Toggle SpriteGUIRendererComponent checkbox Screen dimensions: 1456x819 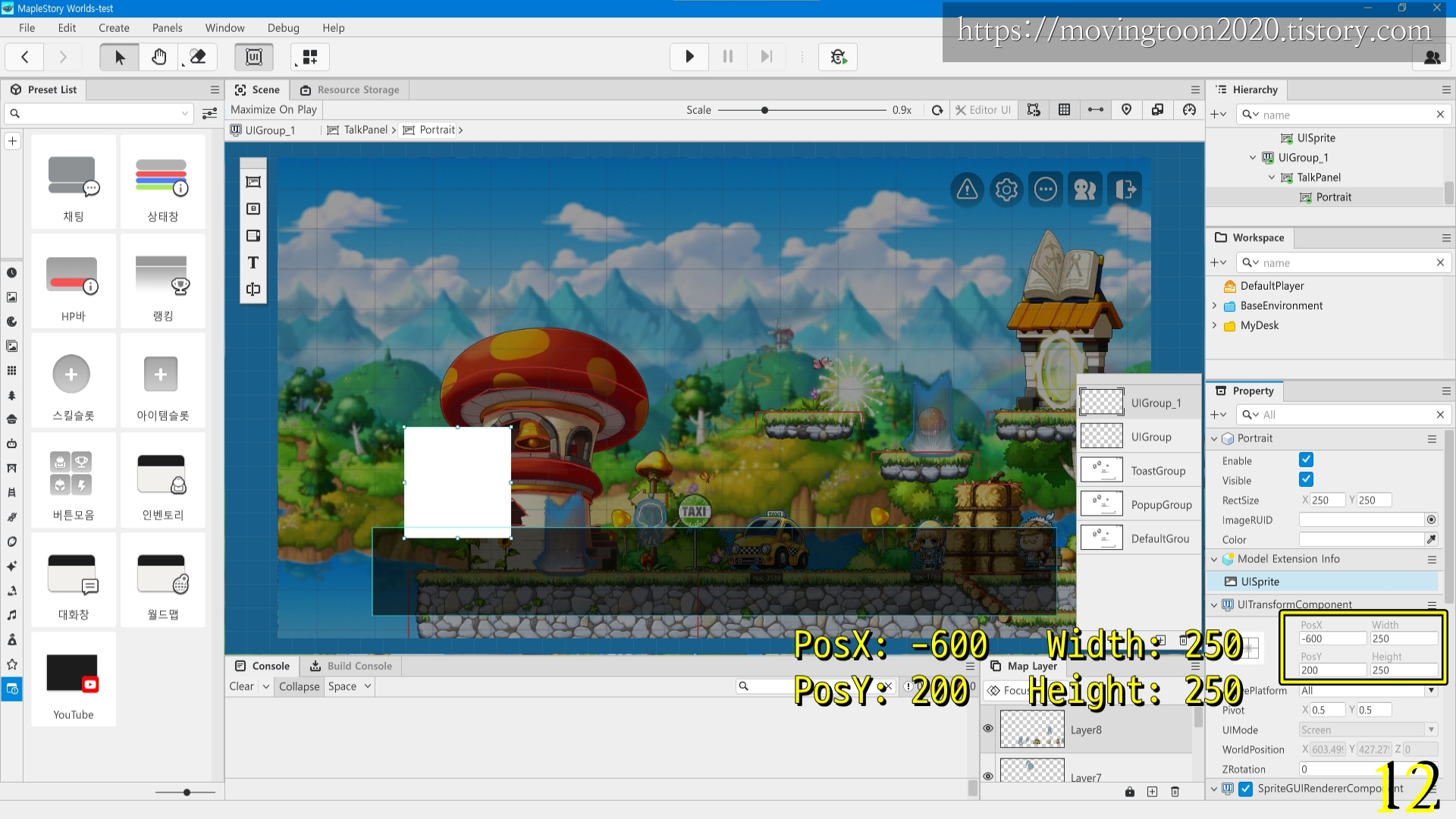[x=1245, y=789]
